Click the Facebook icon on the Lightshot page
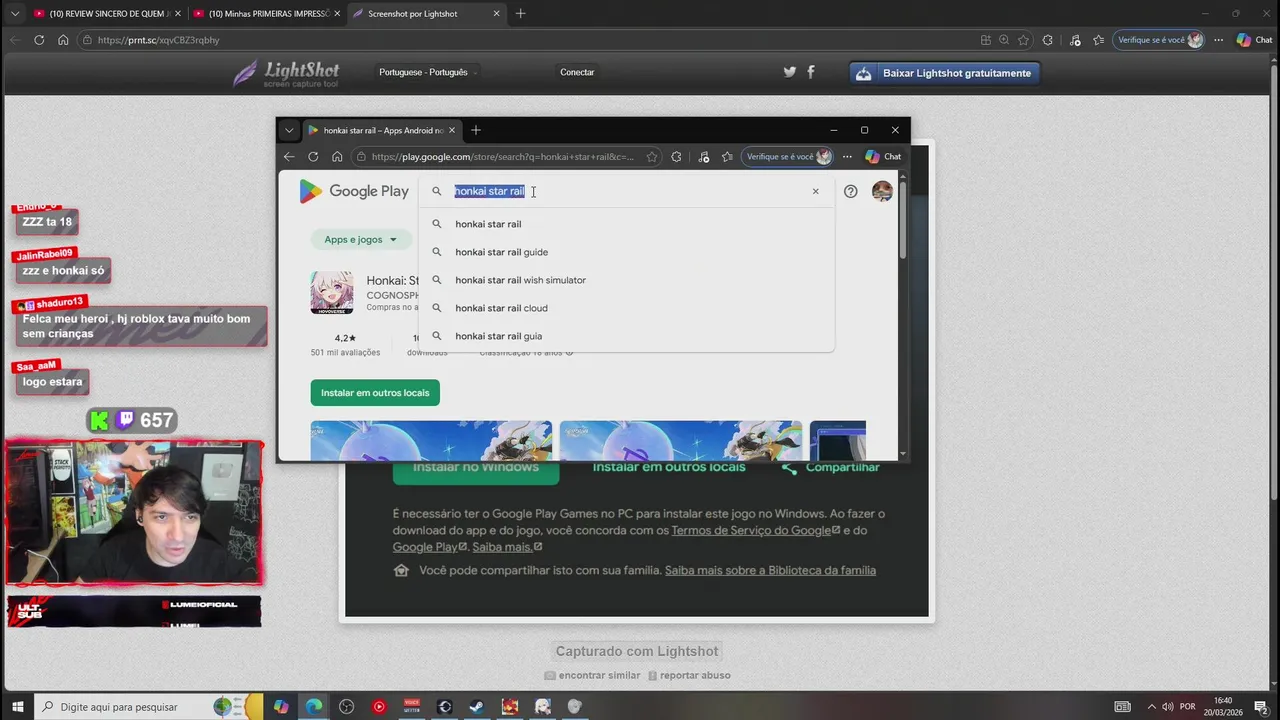1280x720 pixels. [x=811, y=72]
